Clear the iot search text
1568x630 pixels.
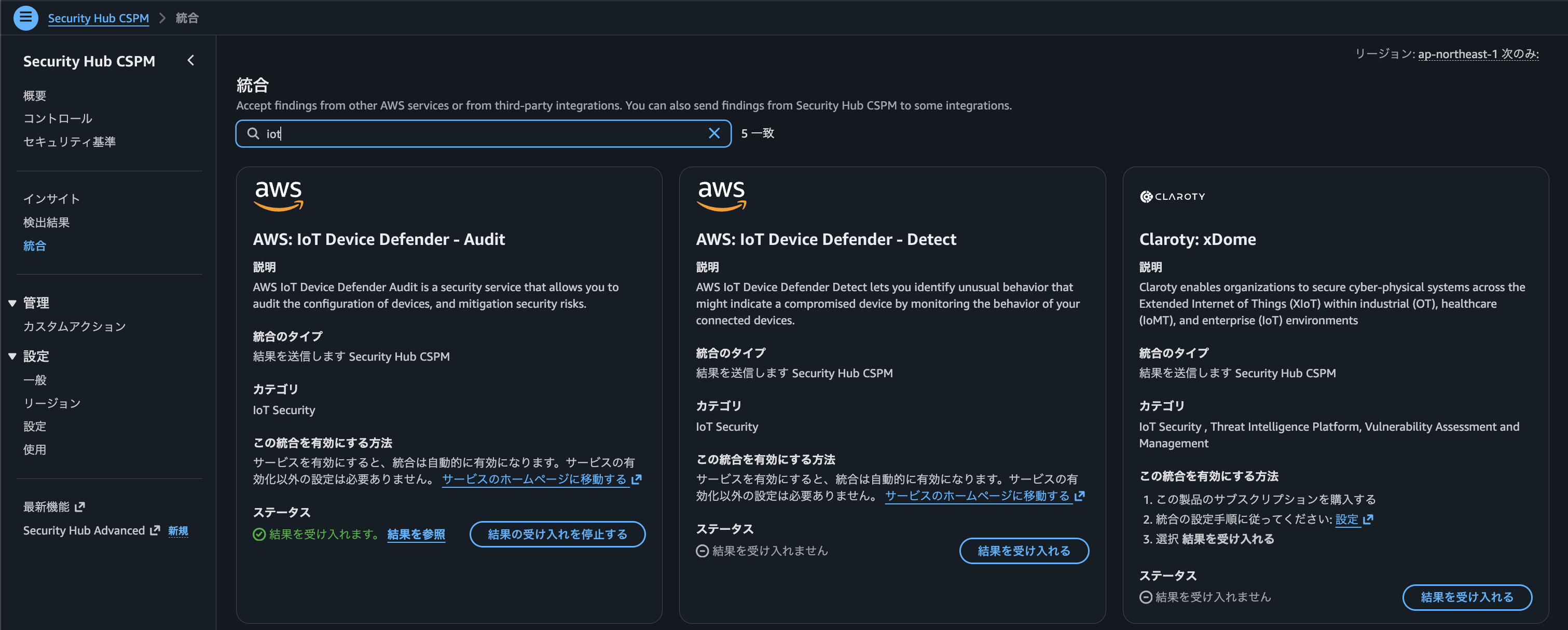714,133
